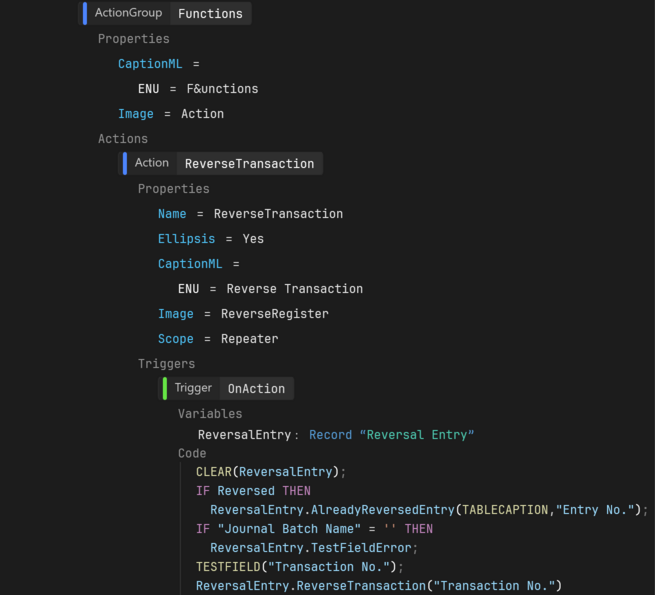Click 'ENU = Reverse Transaction' caption value
655x595 pixels.
tap(270, 289)
